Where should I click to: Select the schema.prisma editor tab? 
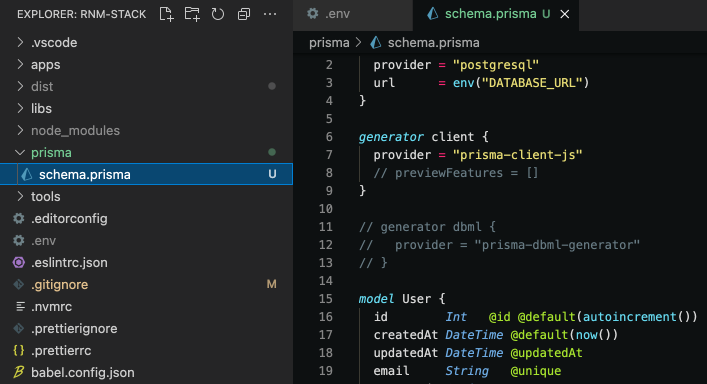pyautogui.click(x=496, y=15)
